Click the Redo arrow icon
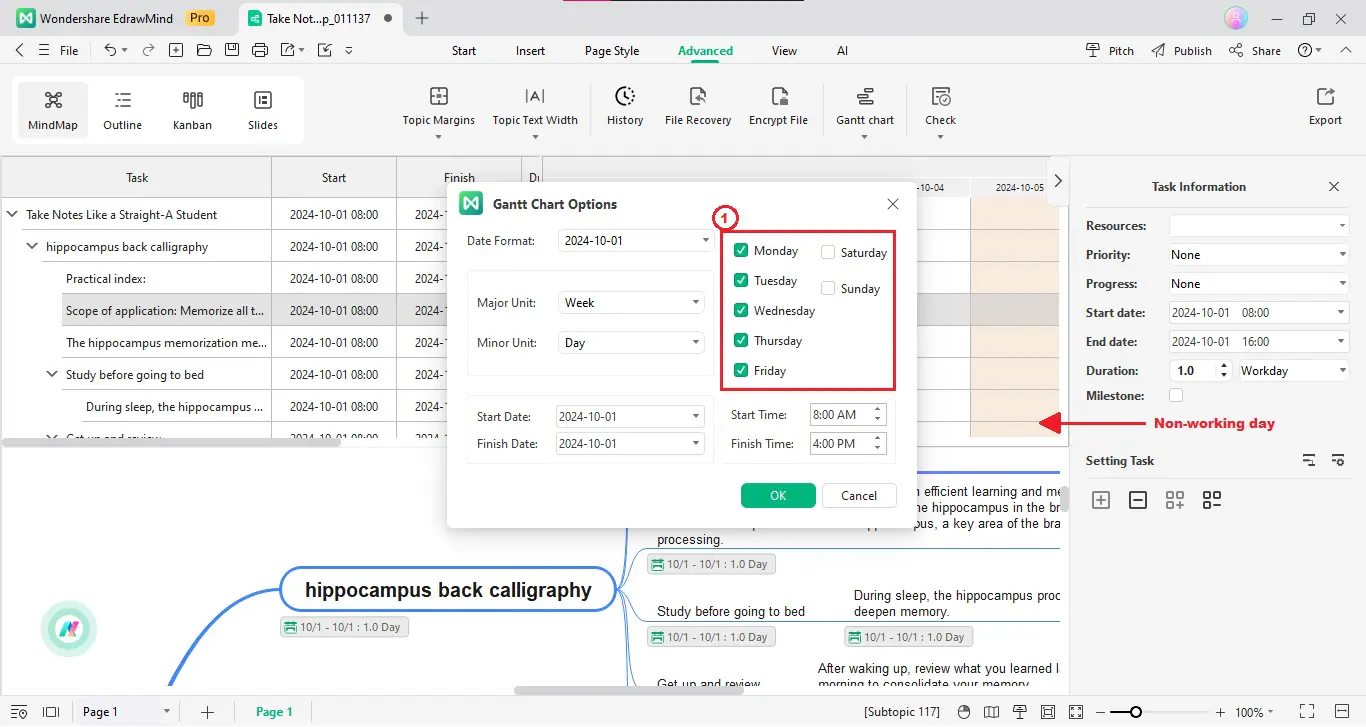 [x=148, y=50]
